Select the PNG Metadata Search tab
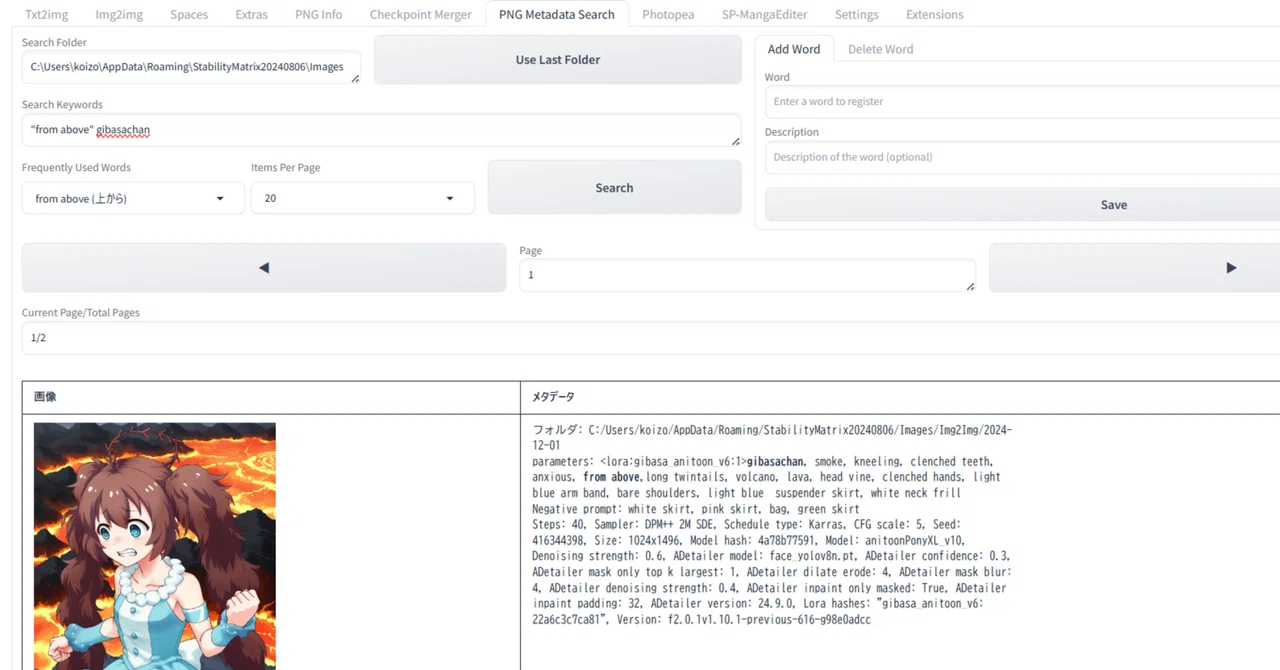The height and width of the screenshot is (670, 1280). [557, 15]
